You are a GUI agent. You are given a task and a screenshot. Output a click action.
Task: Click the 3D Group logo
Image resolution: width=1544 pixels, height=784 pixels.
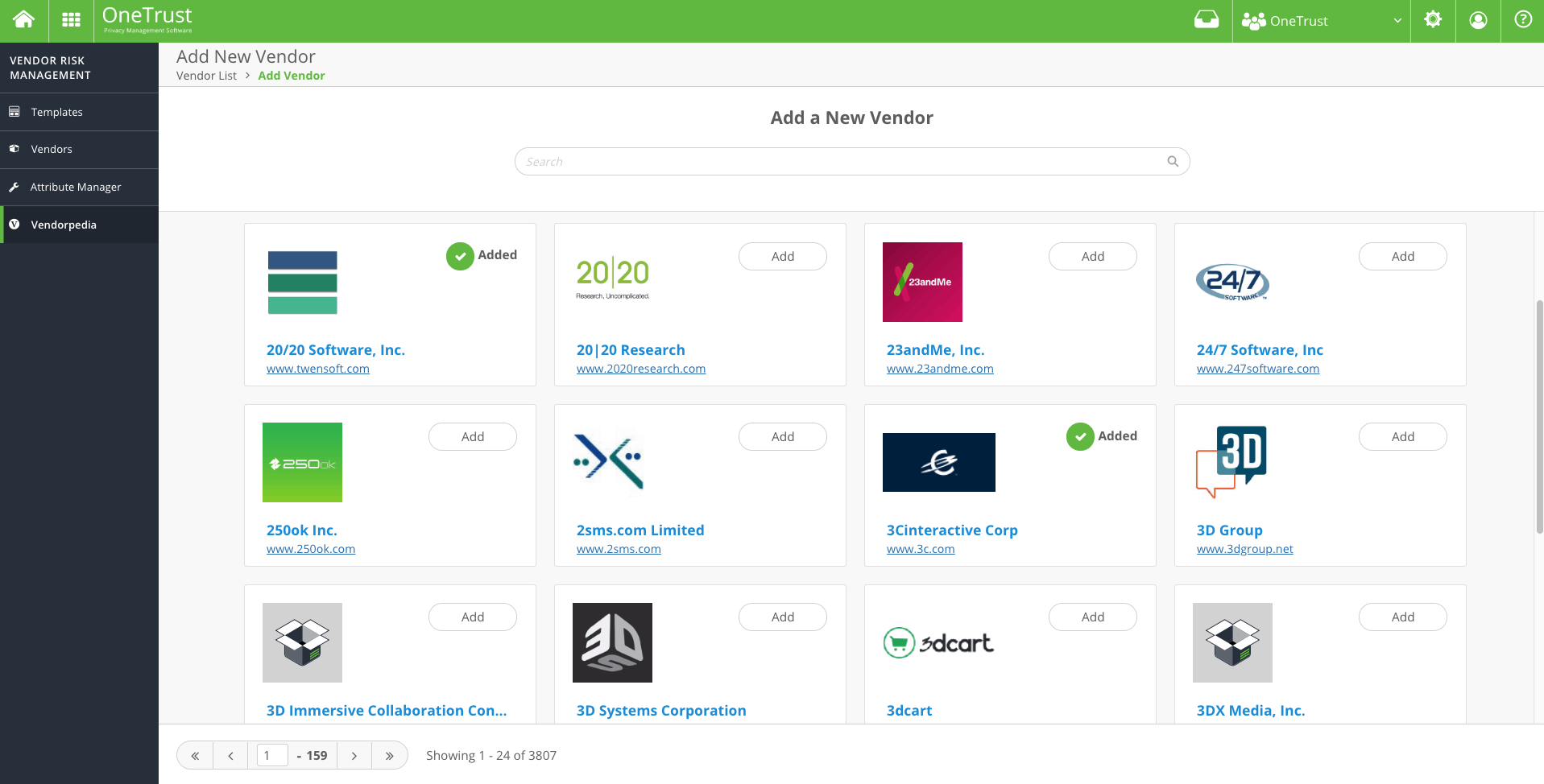(x=1231, y=462)
